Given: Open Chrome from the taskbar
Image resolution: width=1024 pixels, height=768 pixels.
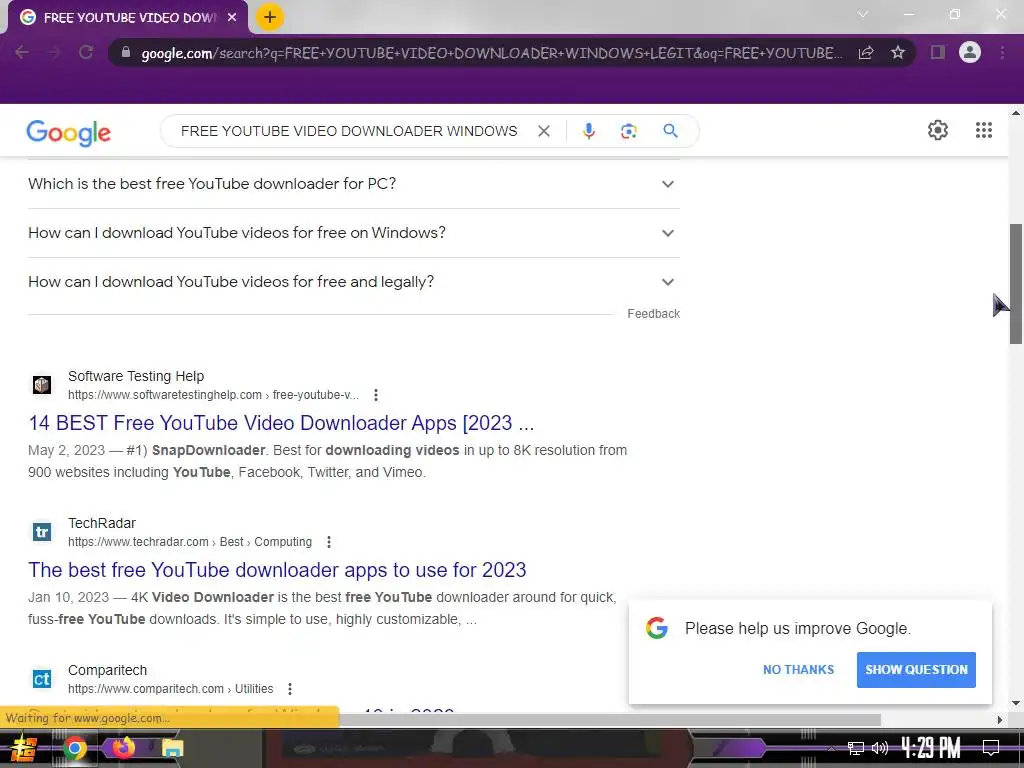Looking at the screenshot, I should point(74,748).
